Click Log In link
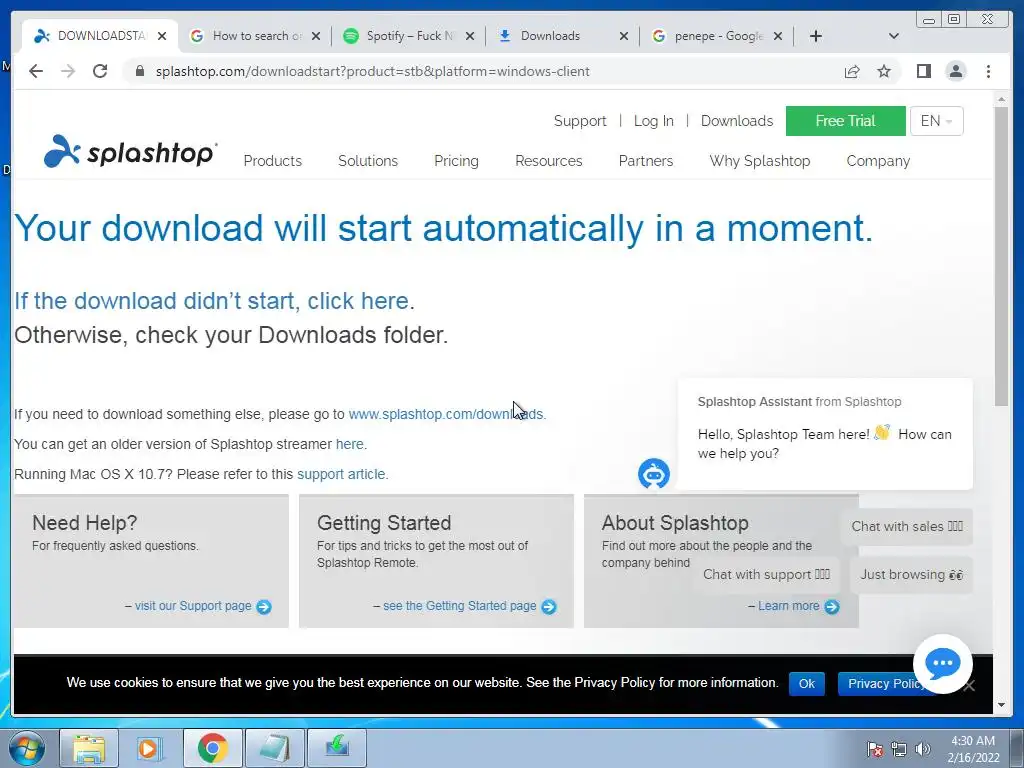The width and height of the screenshot is (1024, 768). pyautogui.click(x=653, y=121)
